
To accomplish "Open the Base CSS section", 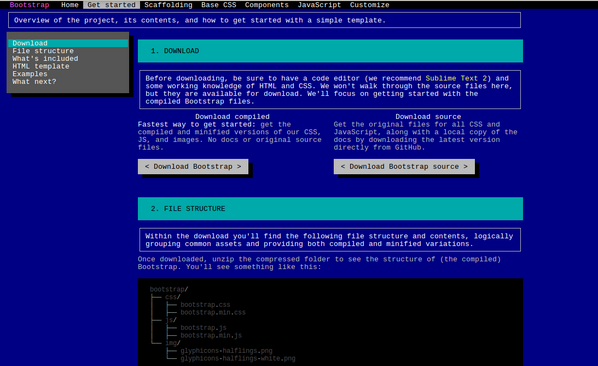I will tap(219, 5).
